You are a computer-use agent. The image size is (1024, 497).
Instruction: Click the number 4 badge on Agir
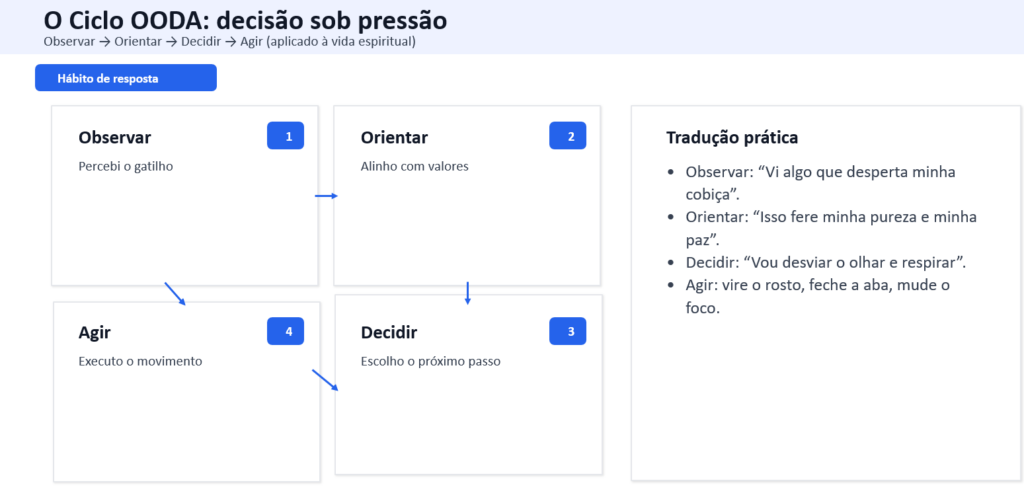pyautogui.click(x=285, y=332)
